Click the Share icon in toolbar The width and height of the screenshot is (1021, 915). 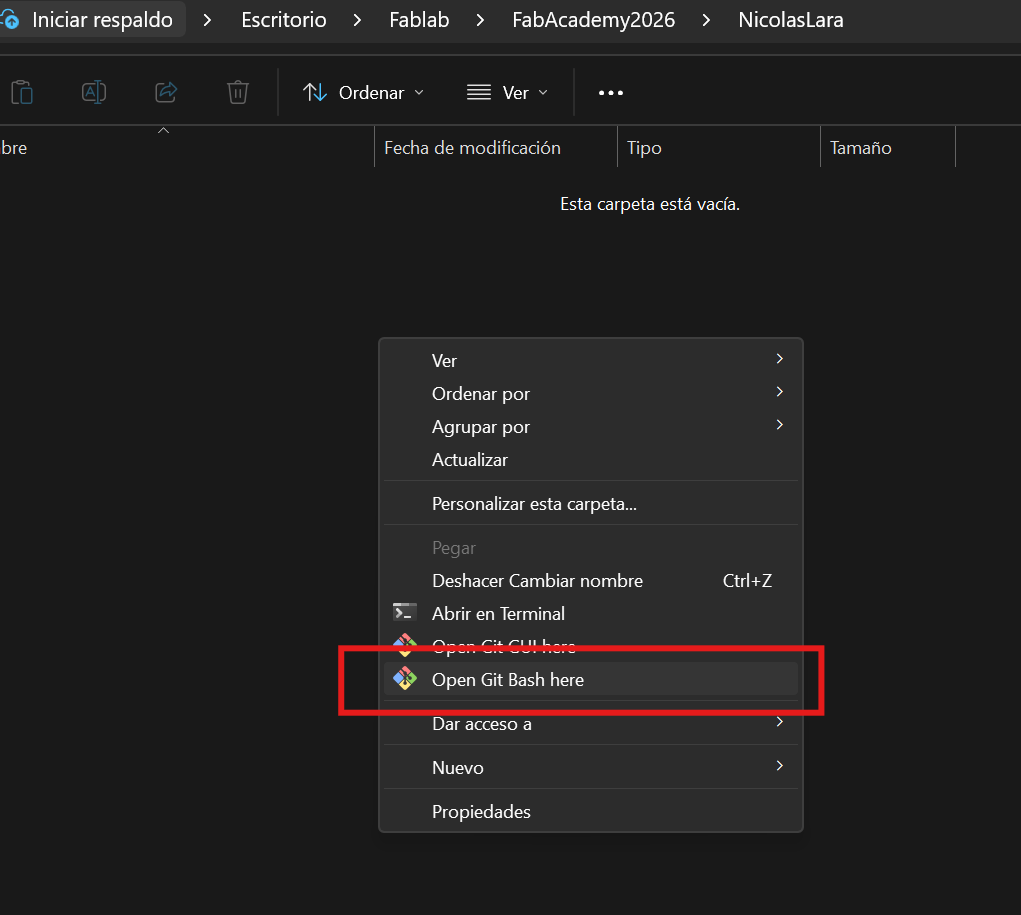click(166, 93)
